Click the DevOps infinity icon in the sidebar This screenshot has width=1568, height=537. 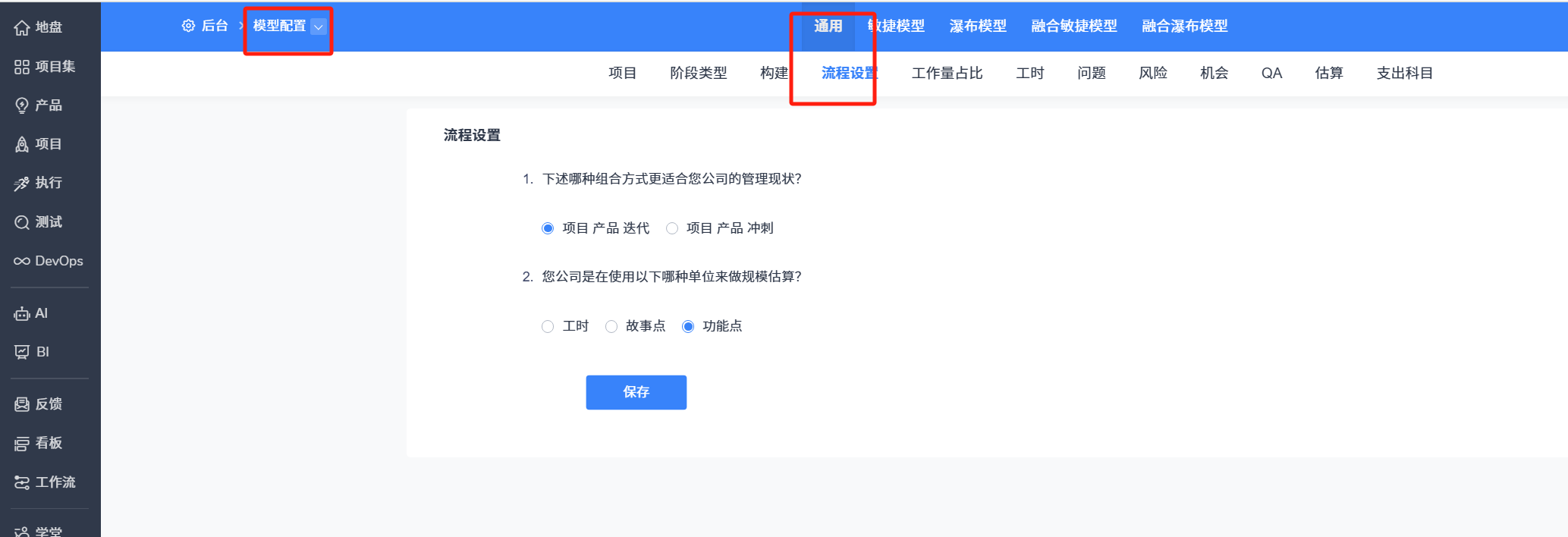click(x=22, y=261)
